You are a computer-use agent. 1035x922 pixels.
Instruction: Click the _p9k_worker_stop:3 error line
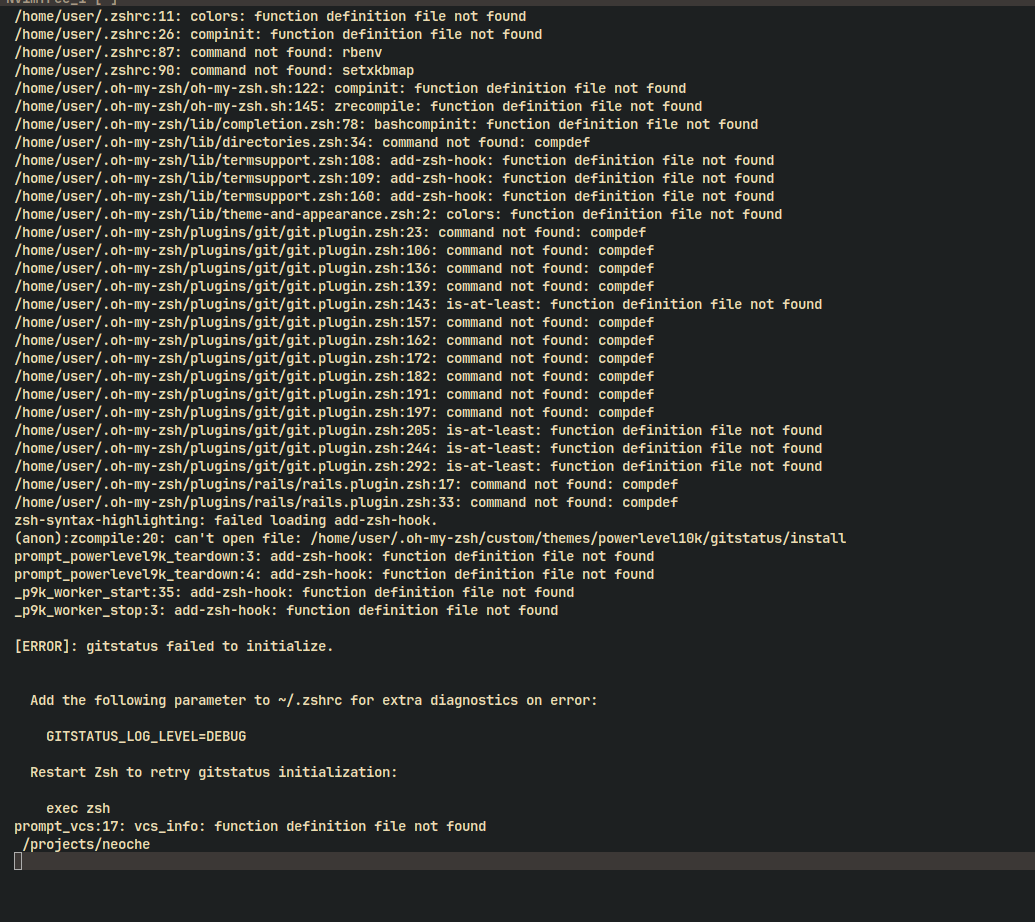click(x=286, y=610)
